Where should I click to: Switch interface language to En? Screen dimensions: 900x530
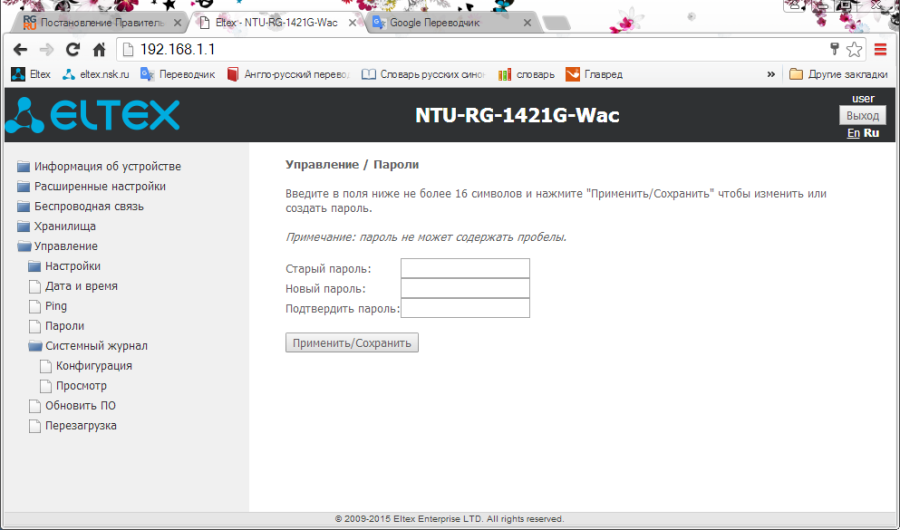[854, 133]
